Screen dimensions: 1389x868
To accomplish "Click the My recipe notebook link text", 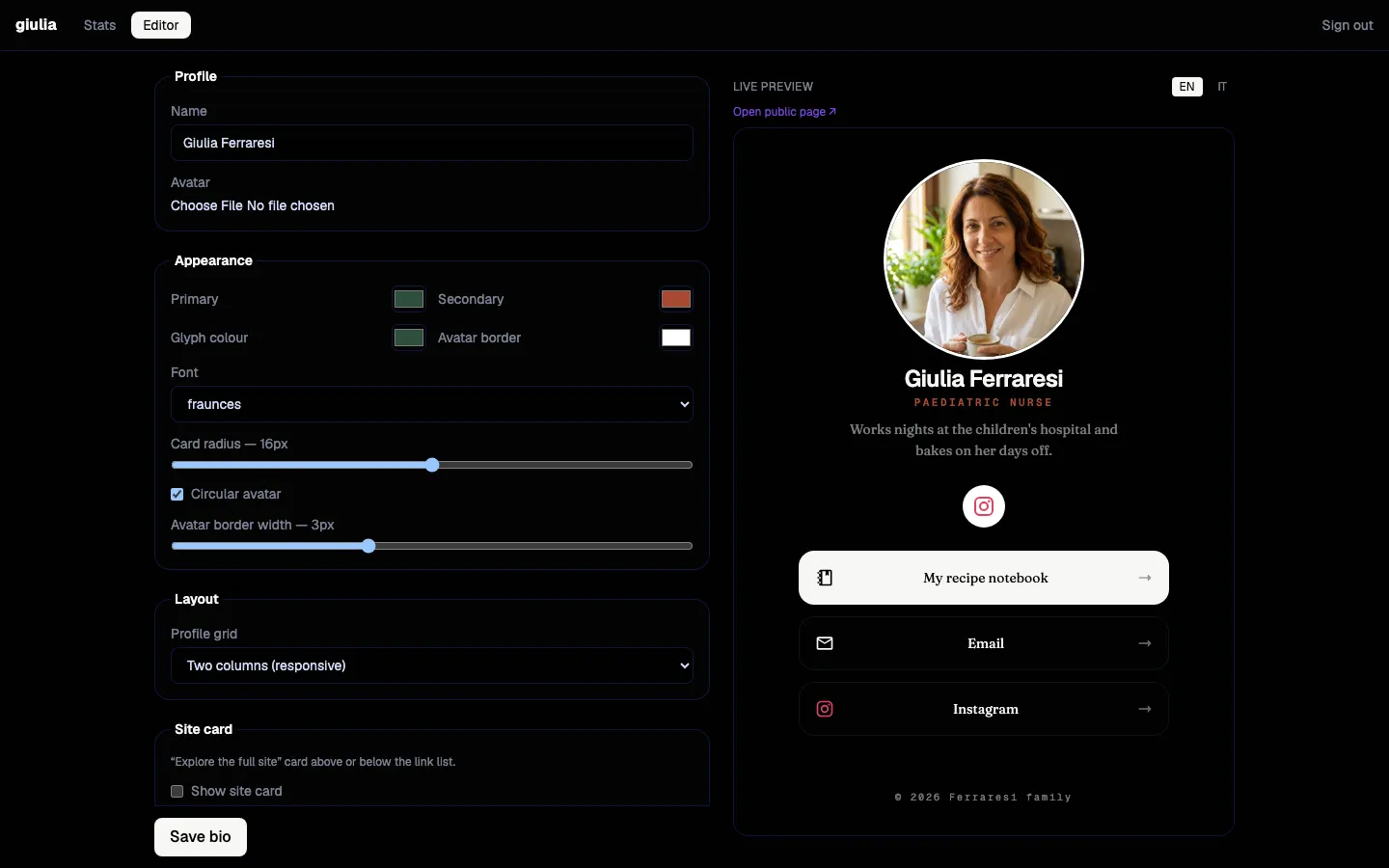I will [x=986, y=578].
